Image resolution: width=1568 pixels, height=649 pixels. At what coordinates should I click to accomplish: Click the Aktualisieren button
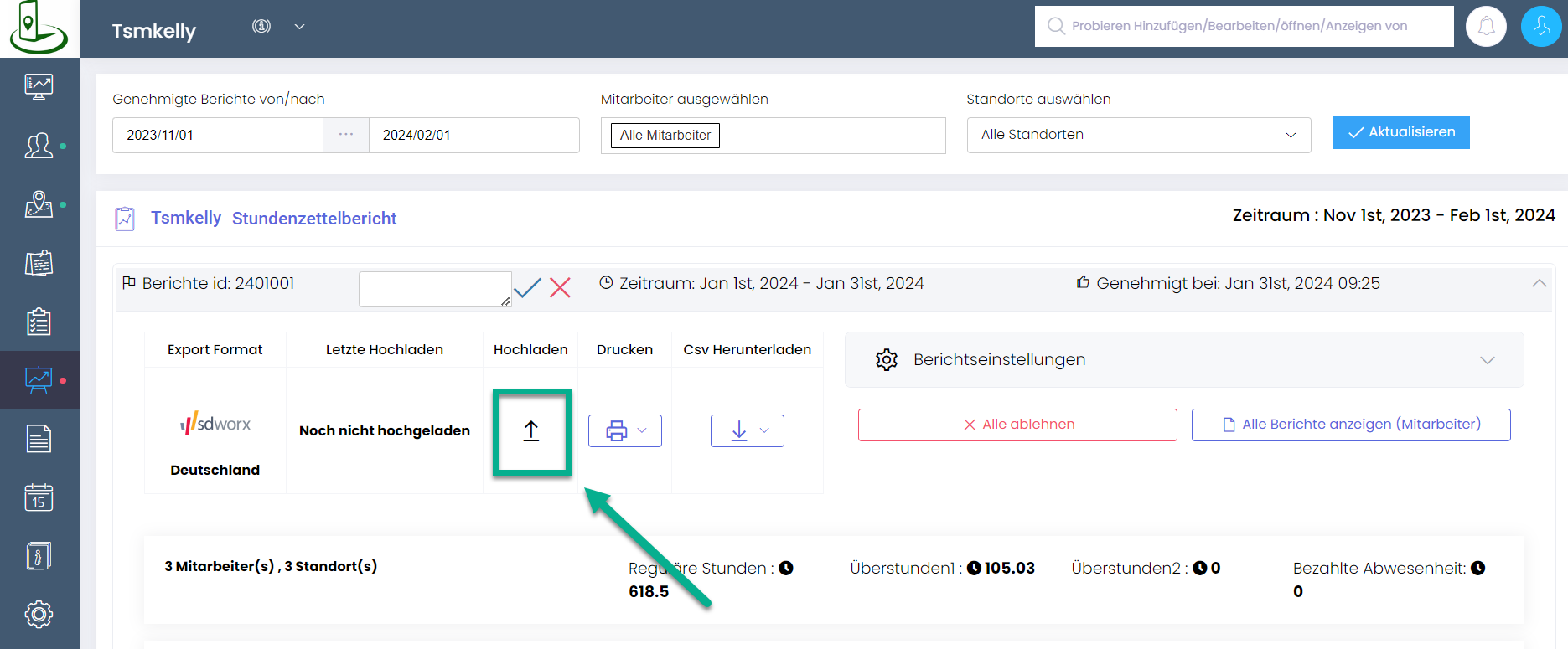tap(1400, 132)
